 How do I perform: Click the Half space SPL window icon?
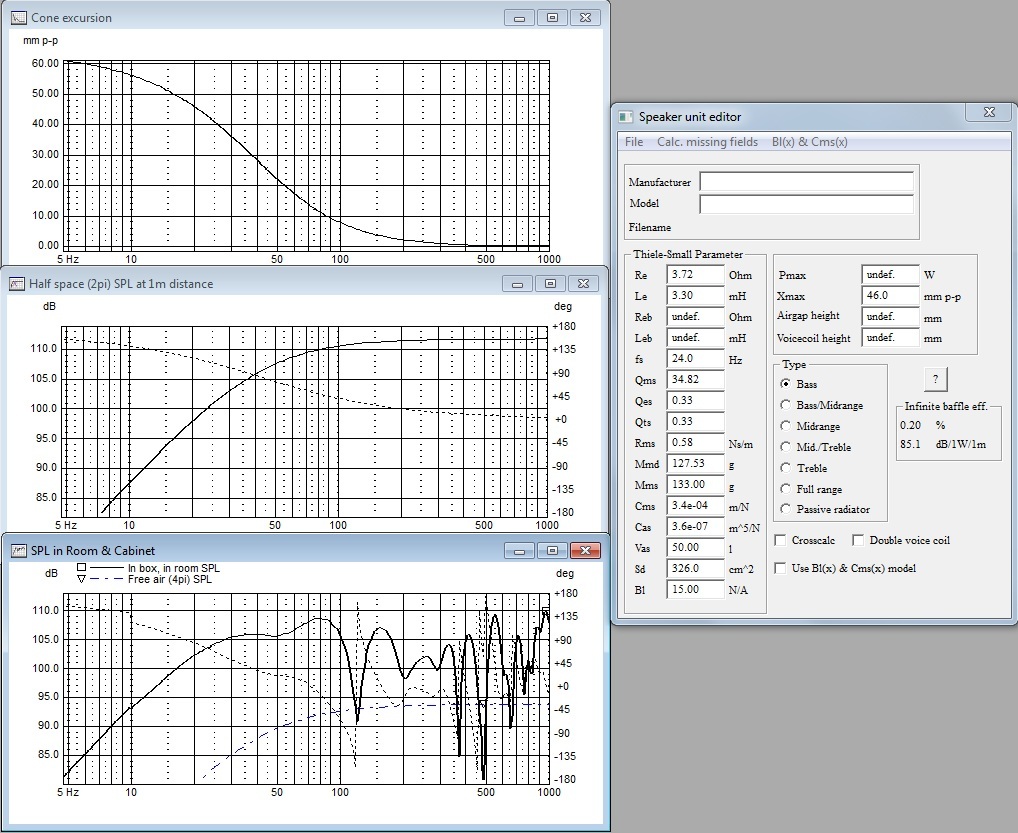16,284
